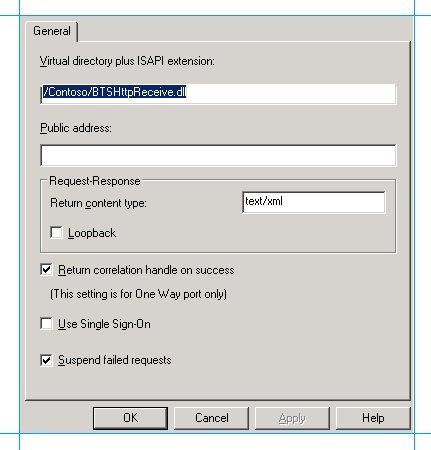Confirm settings with the OK button

130,418
